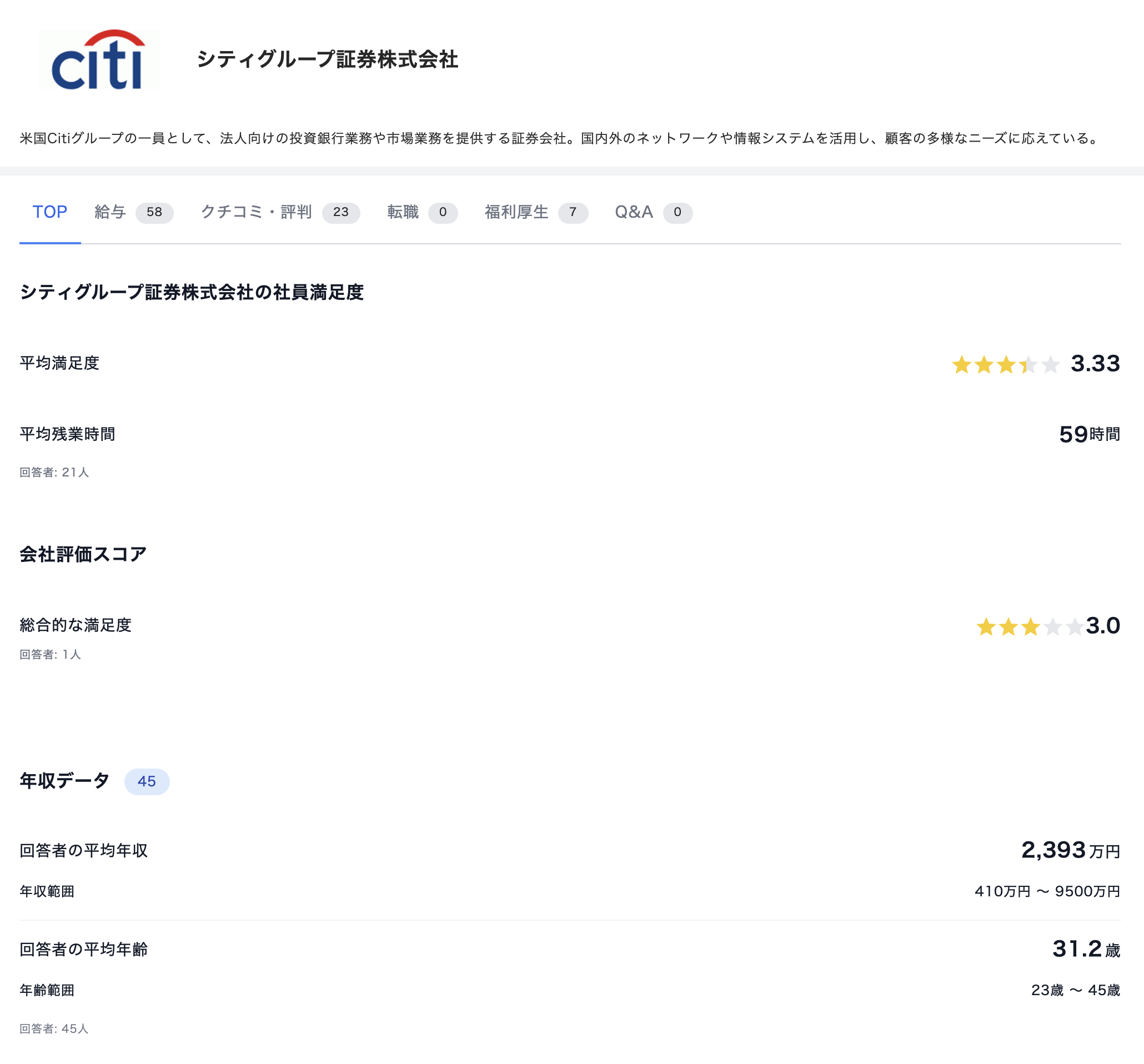Click the 年齢範囲 label
This screenshot has height=1064, width=1144.
(x=47, y=991)
